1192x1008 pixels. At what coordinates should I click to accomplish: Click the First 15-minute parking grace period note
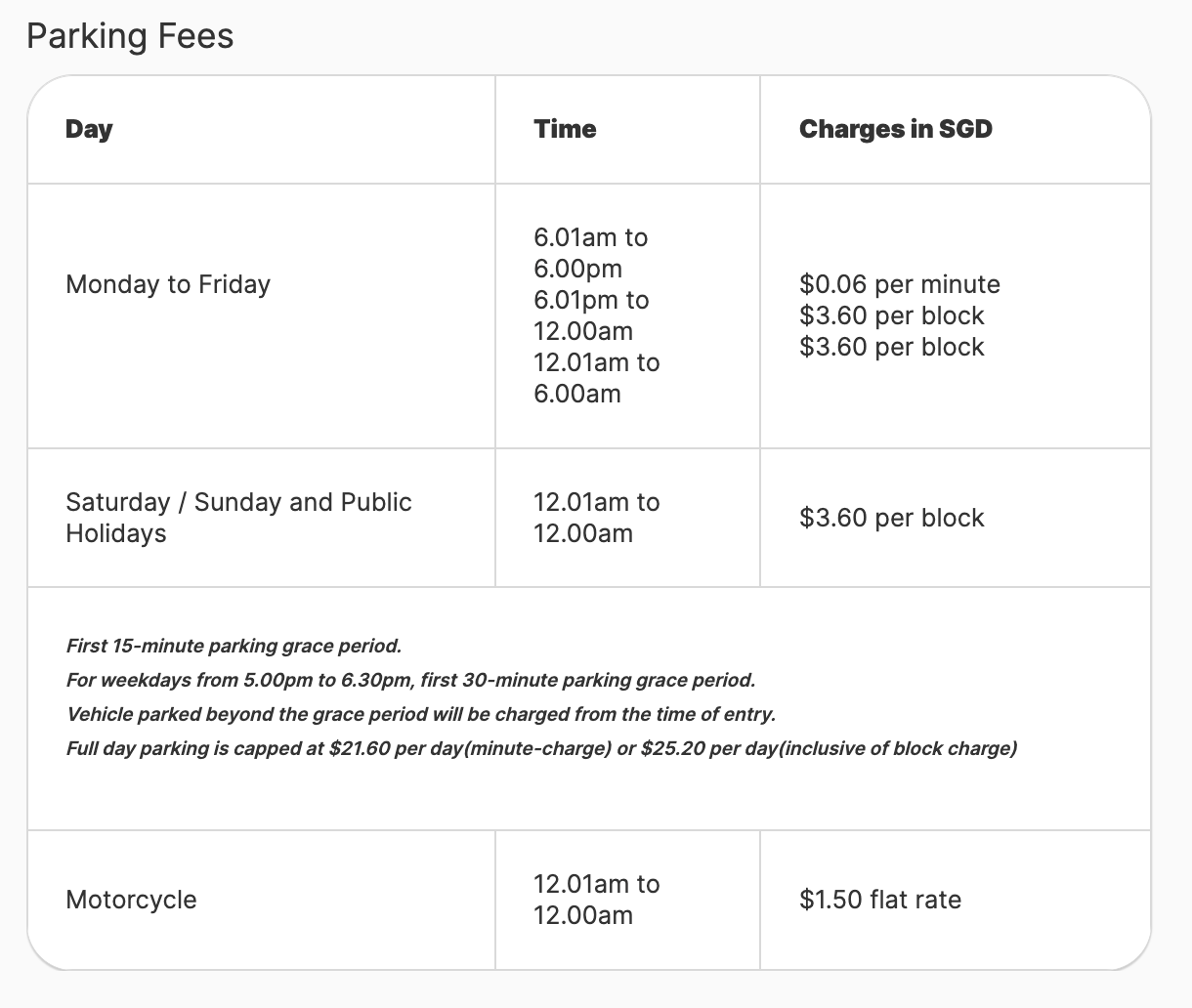(234, 646)
